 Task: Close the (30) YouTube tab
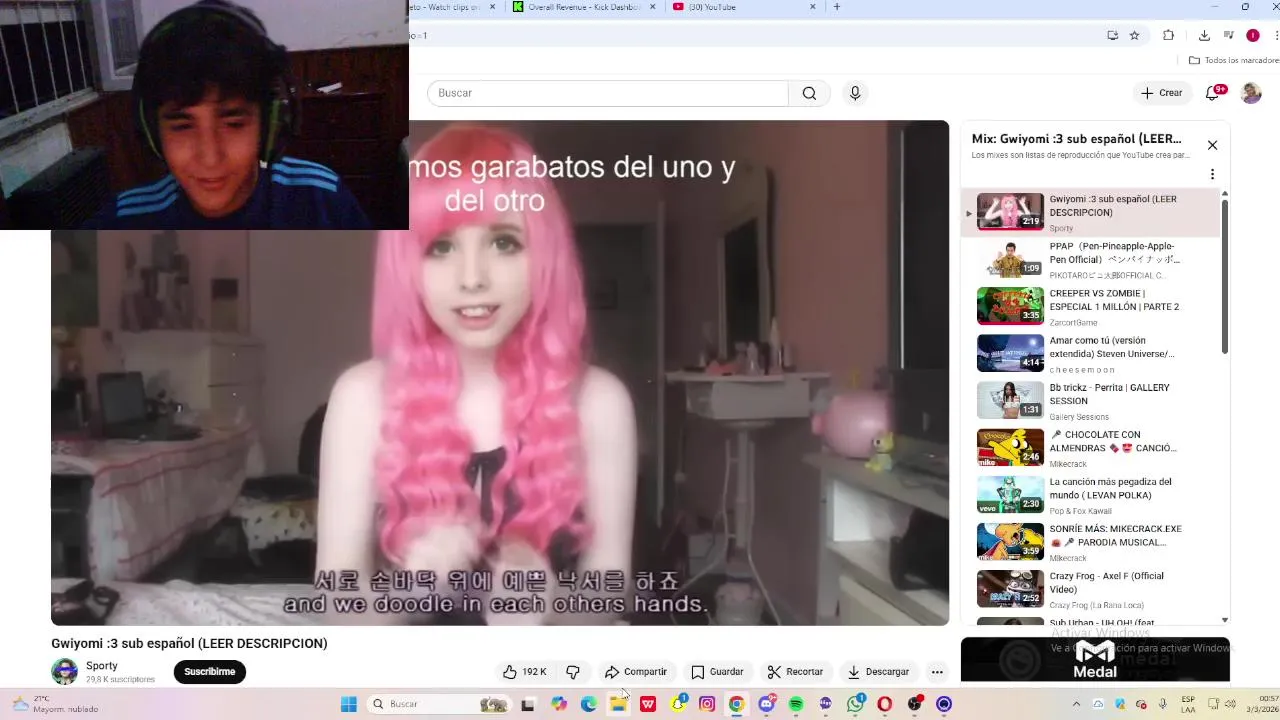click(x=813, y=7)
